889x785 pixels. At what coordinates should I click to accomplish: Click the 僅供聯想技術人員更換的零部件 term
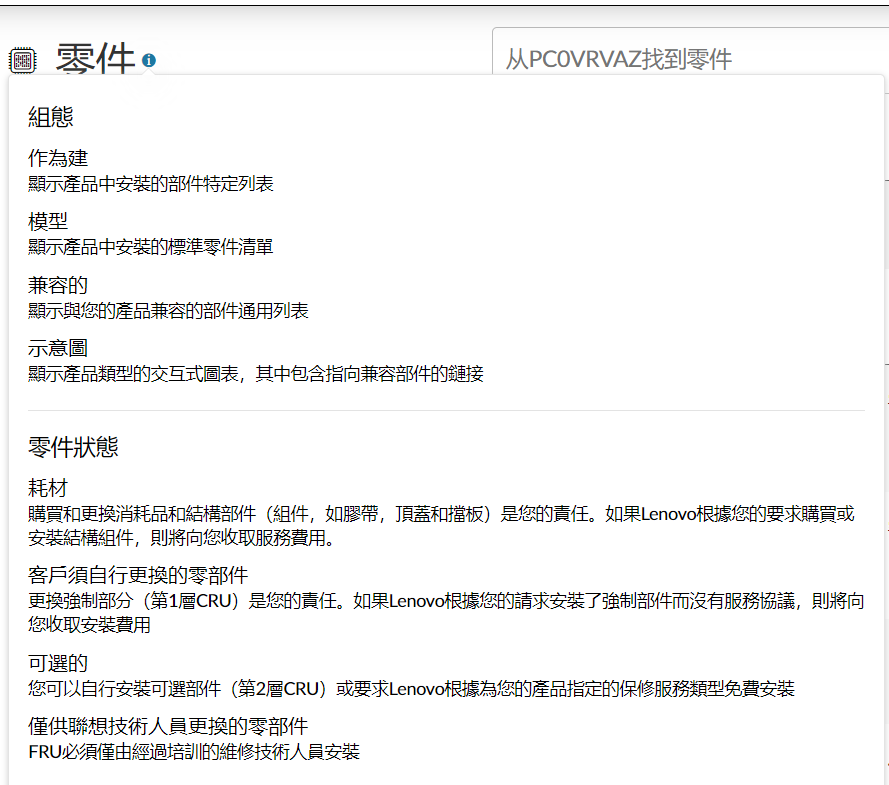(168, 726)
